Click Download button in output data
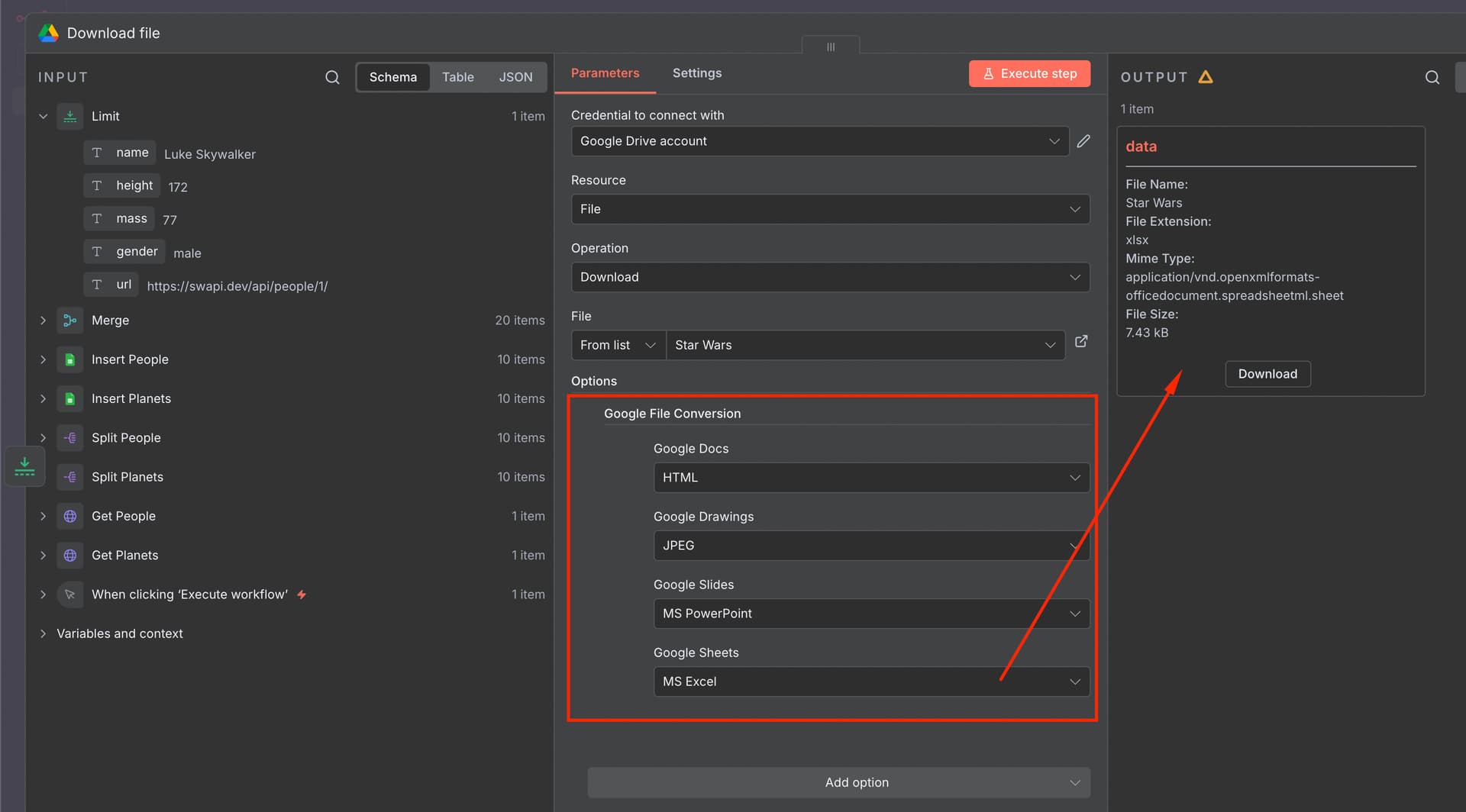The height and width of the screenshot is (812, 1466). coord(1267,374)
